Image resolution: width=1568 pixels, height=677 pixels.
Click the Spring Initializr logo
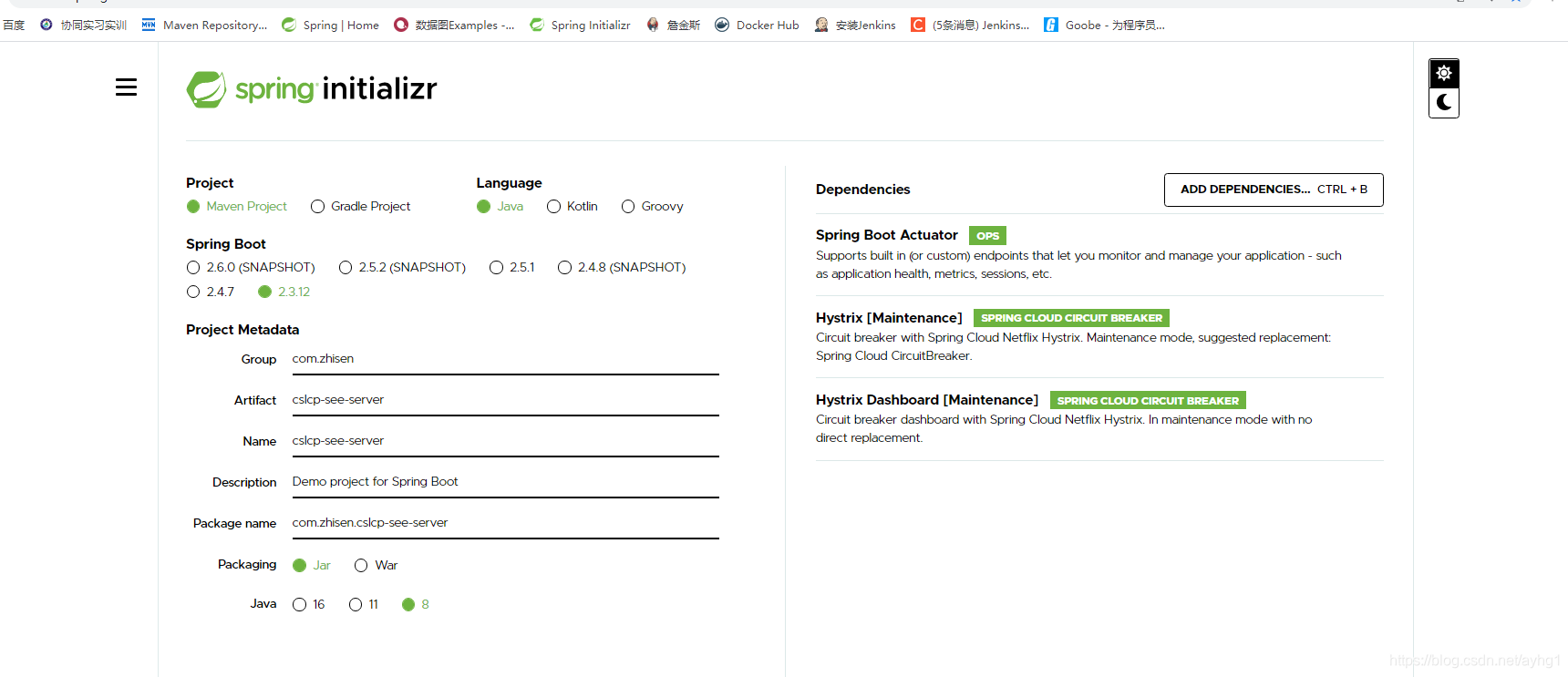point(312,89)
